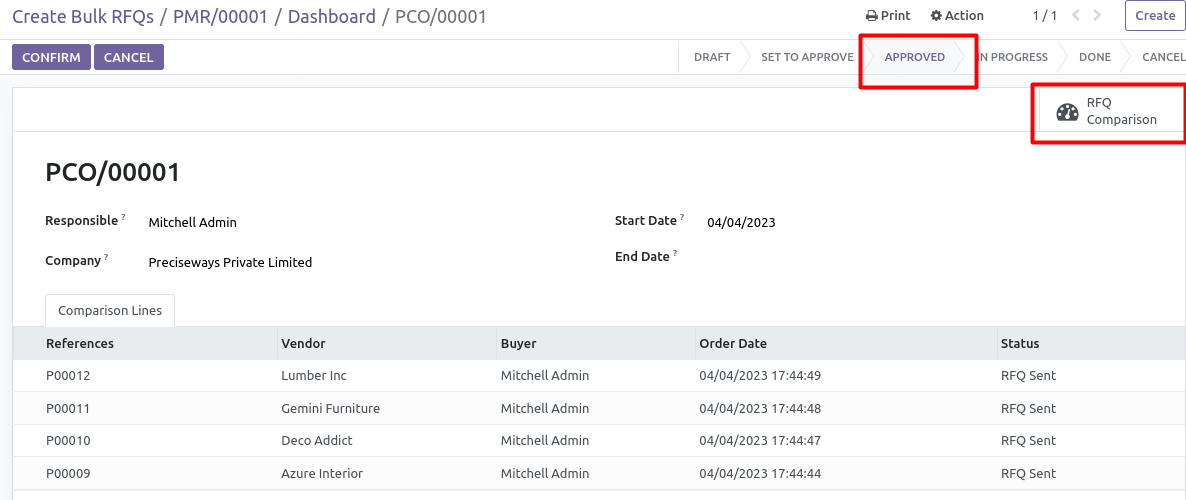Screen dimensions: 1186x500
Task: Click the Confirm button
Action: (51, 57)
